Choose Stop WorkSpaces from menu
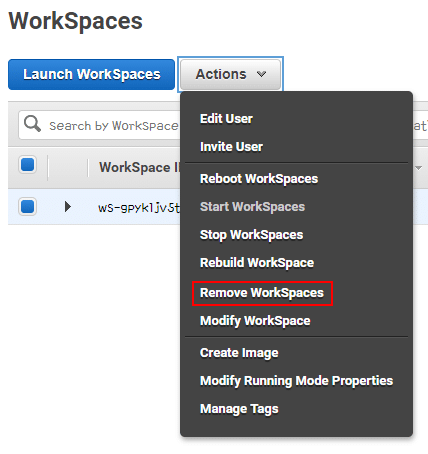 coord(251,235)
